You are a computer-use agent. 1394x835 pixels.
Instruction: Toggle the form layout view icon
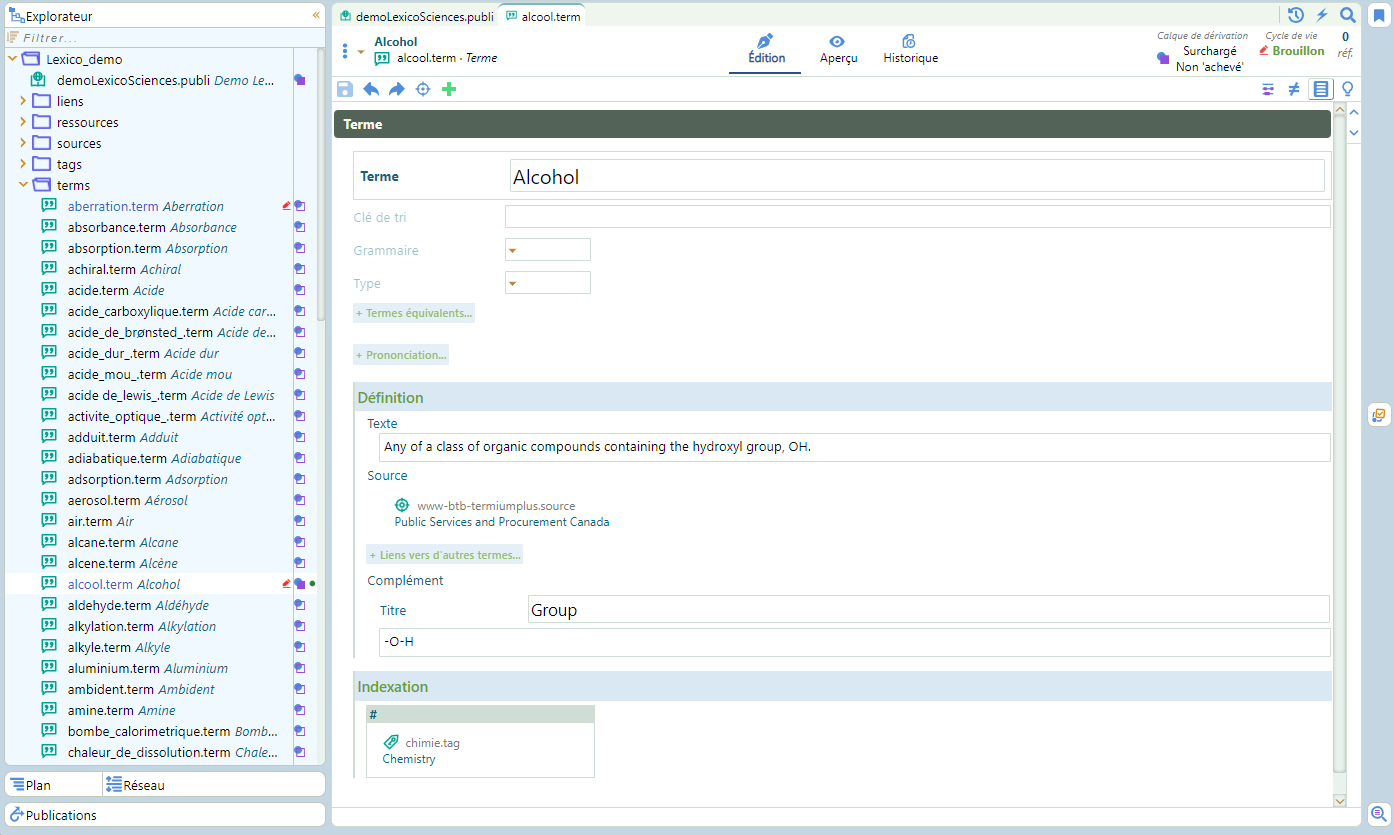pyautogui.click(x=1321, y=89)
